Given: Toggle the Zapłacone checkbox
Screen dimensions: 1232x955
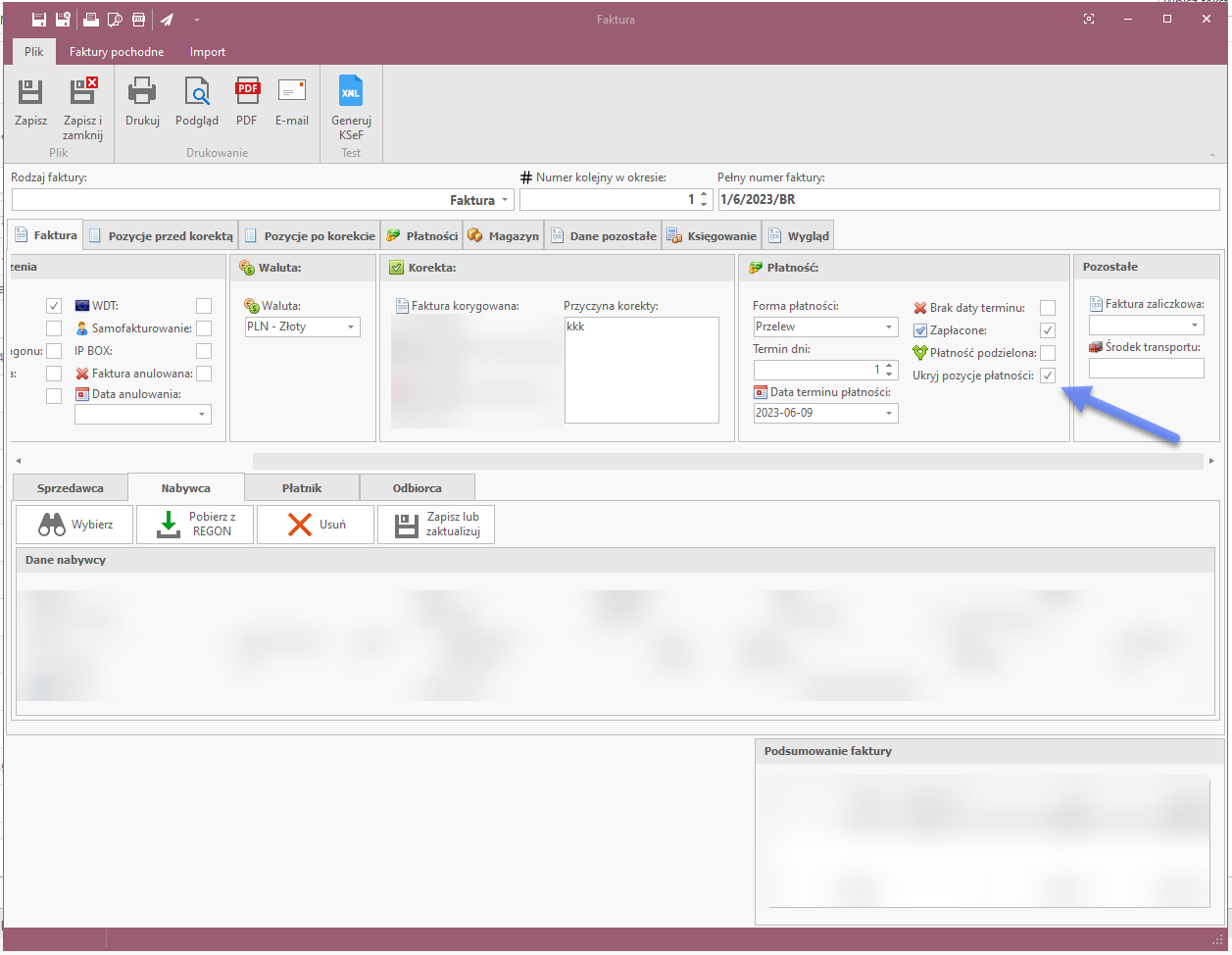Looking at the screenshot, I should [x=1048, y=330].
